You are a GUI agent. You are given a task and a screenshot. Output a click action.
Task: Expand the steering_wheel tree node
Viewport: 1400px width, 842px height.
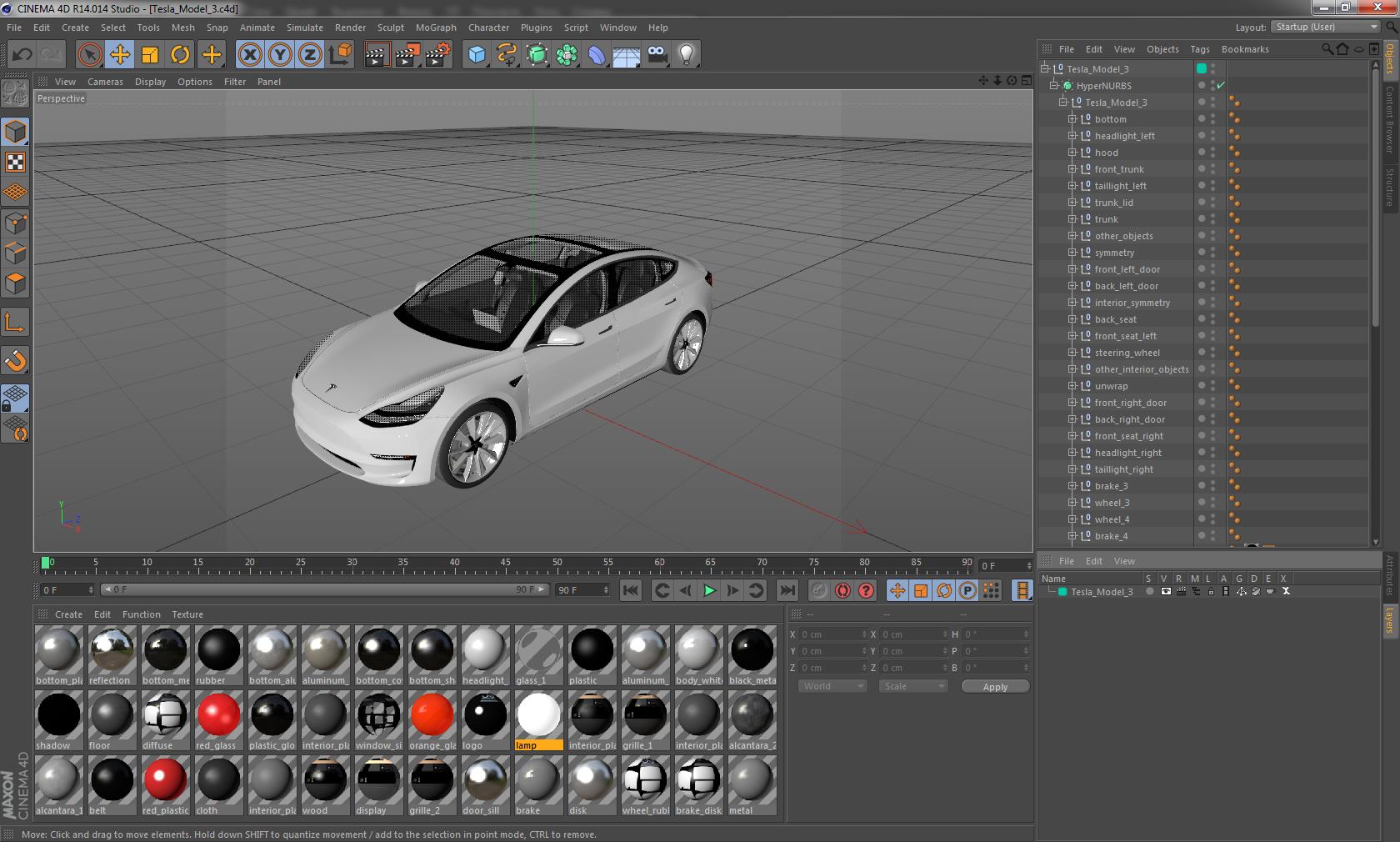pos(1072,353)
